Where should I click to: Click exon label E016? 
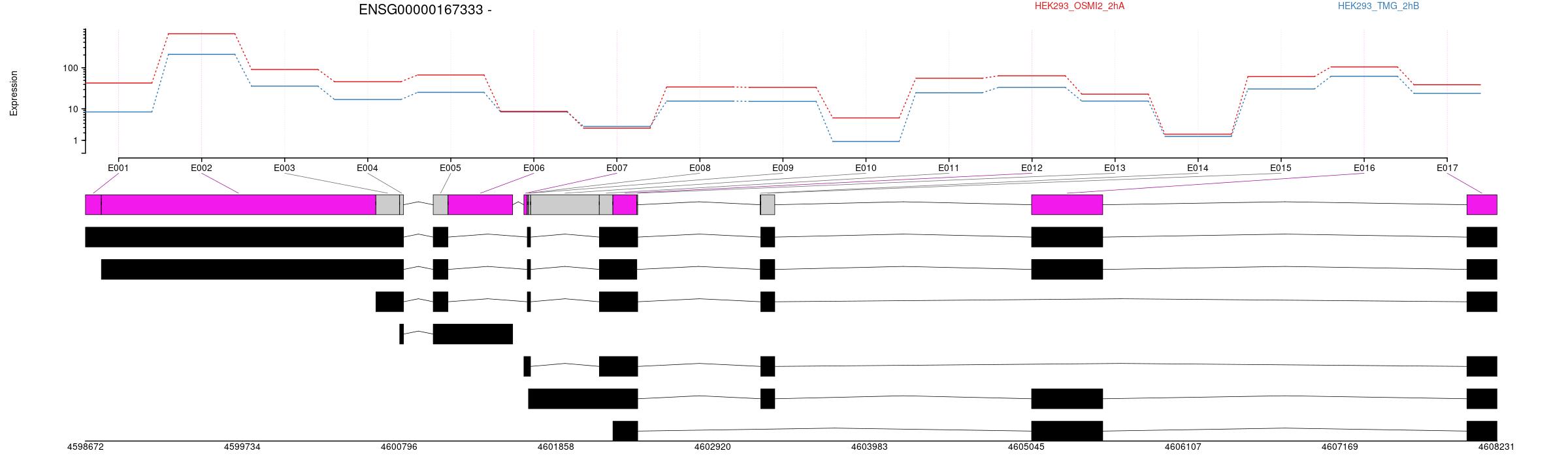[1364, 168]
